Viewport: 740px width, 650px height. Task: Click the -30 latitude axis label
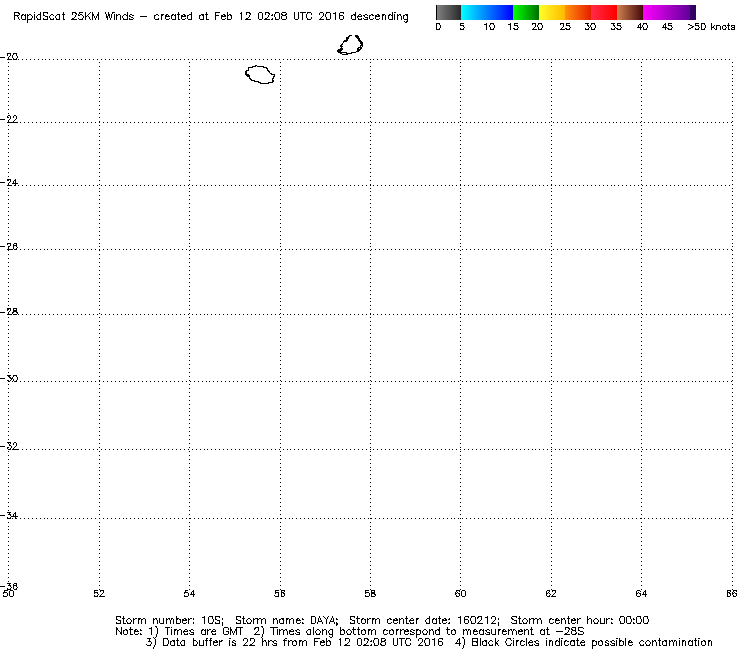(x=9, y=379)
